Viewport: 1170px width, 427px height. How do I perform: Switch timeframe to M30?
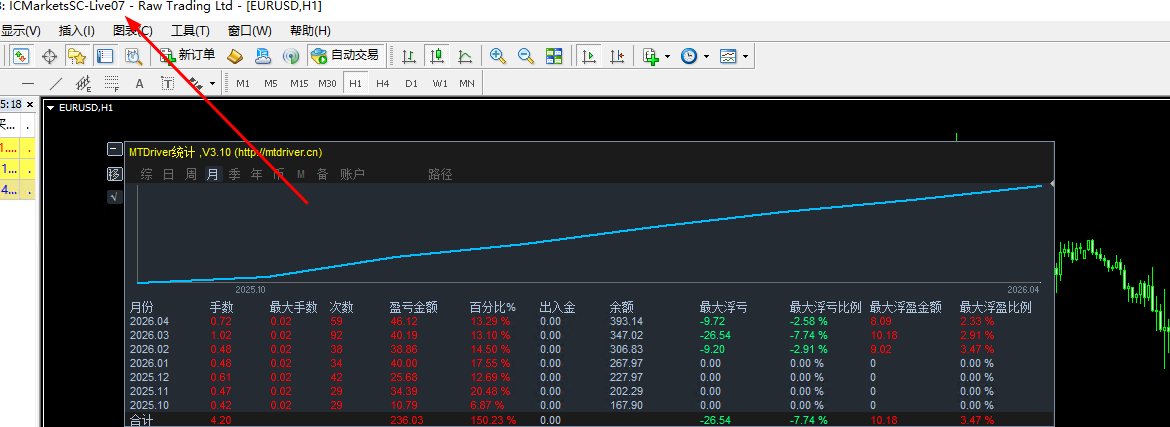tap(327, 84)
